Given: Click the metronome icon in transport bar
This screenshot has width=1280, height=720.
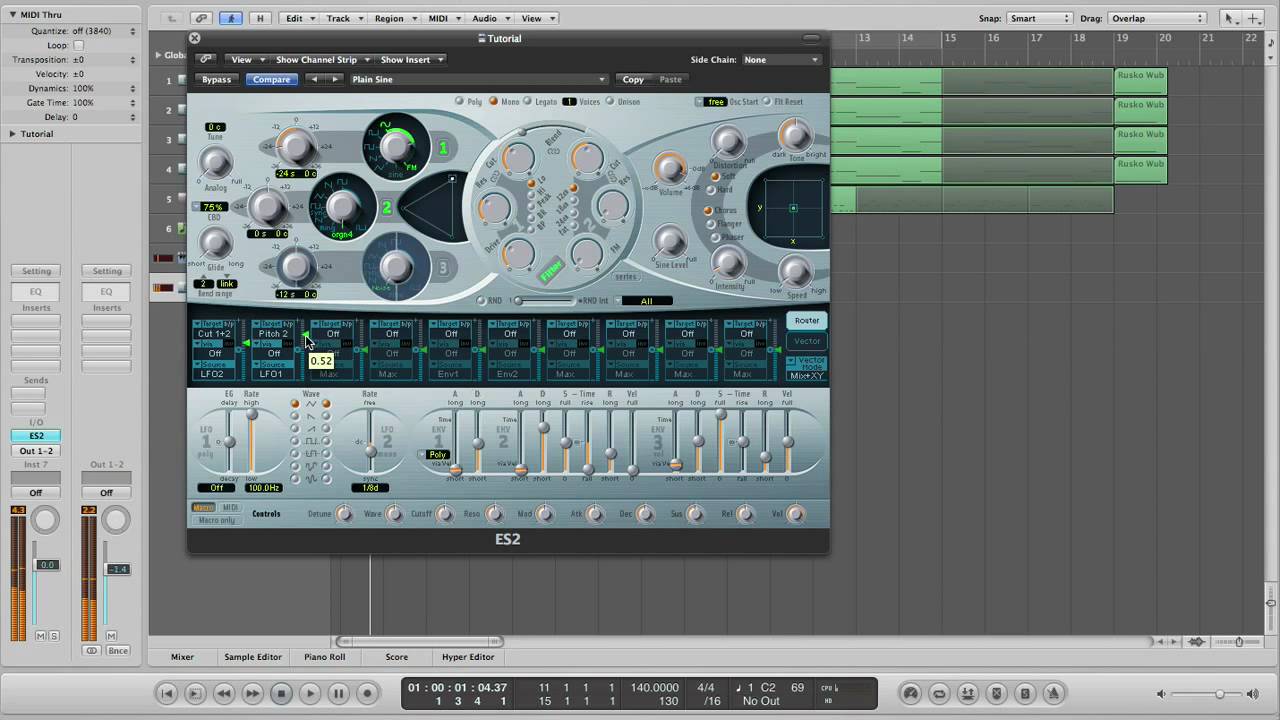Looking at the screenshot, I should pos(1053,693).
